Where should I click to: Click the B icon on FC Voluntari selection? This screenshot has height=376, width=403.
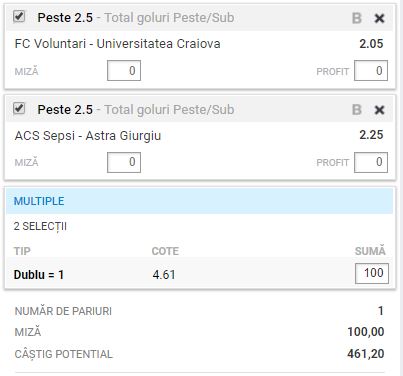click(x=357, y=18)
